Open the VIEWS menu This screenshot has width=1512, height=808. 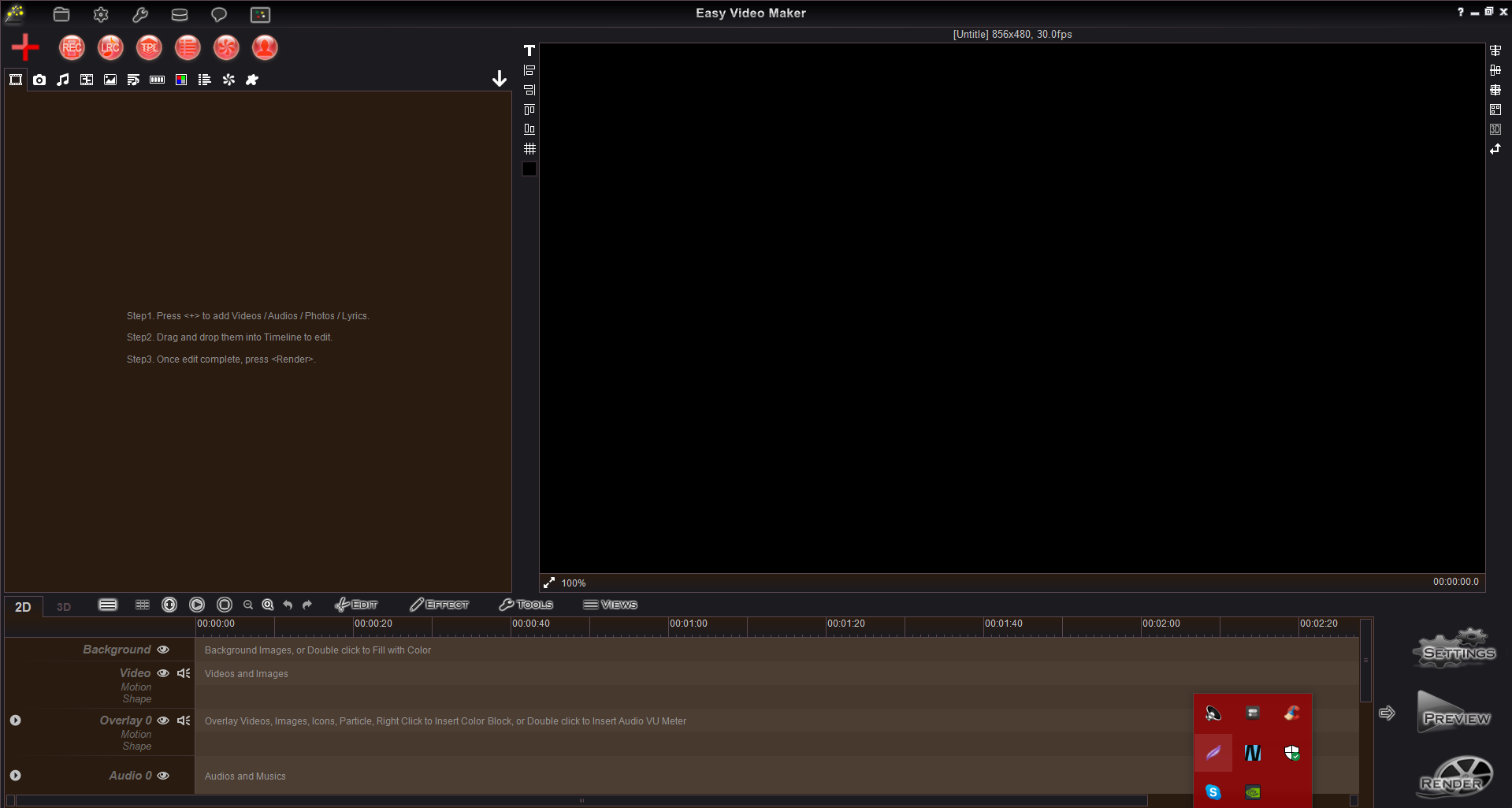(611, 605)
